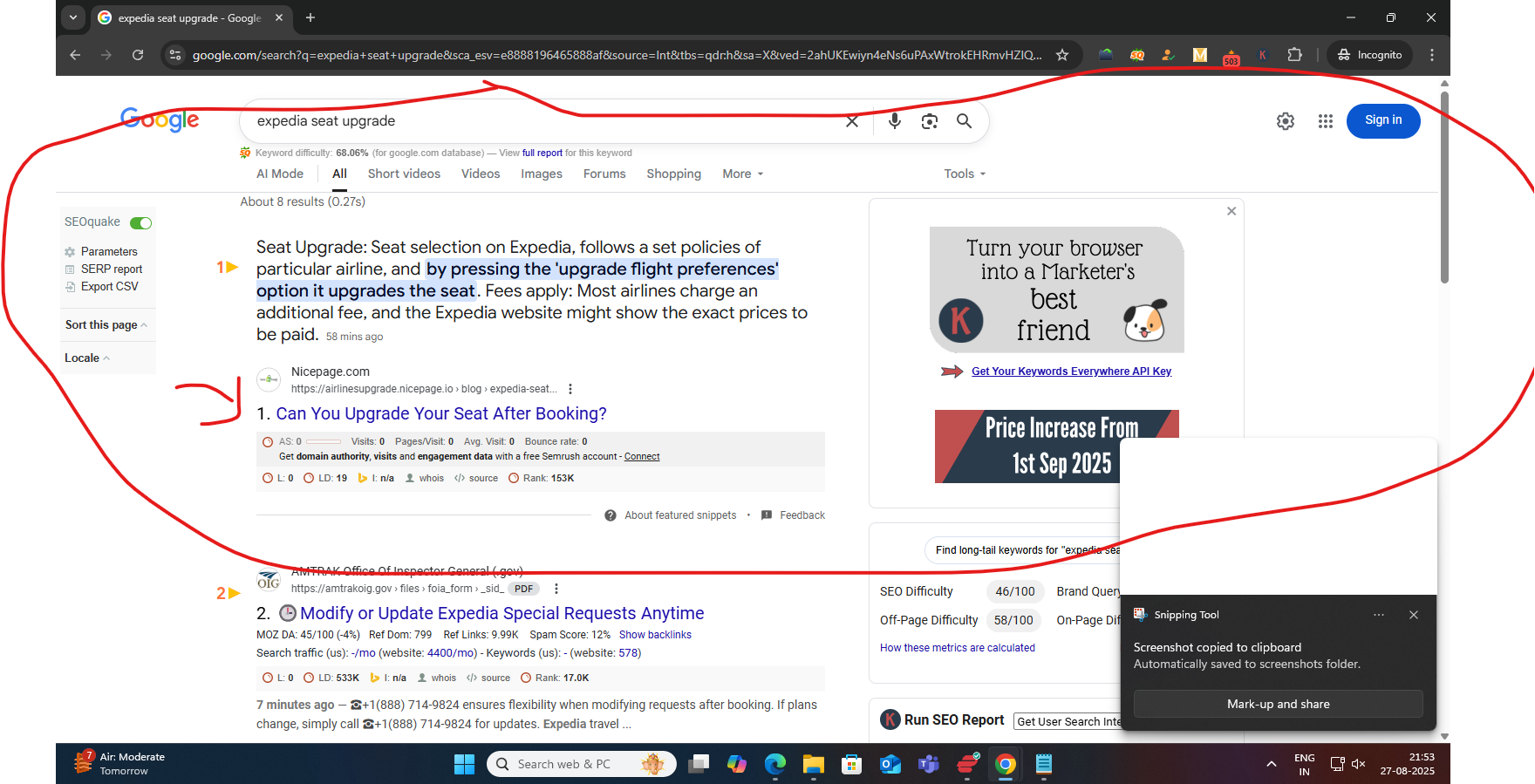The height and width of the screenshot is (784, 1535).
Task: Click the taskbar 'Search web & PC' box
Action: tap(582, 765)
